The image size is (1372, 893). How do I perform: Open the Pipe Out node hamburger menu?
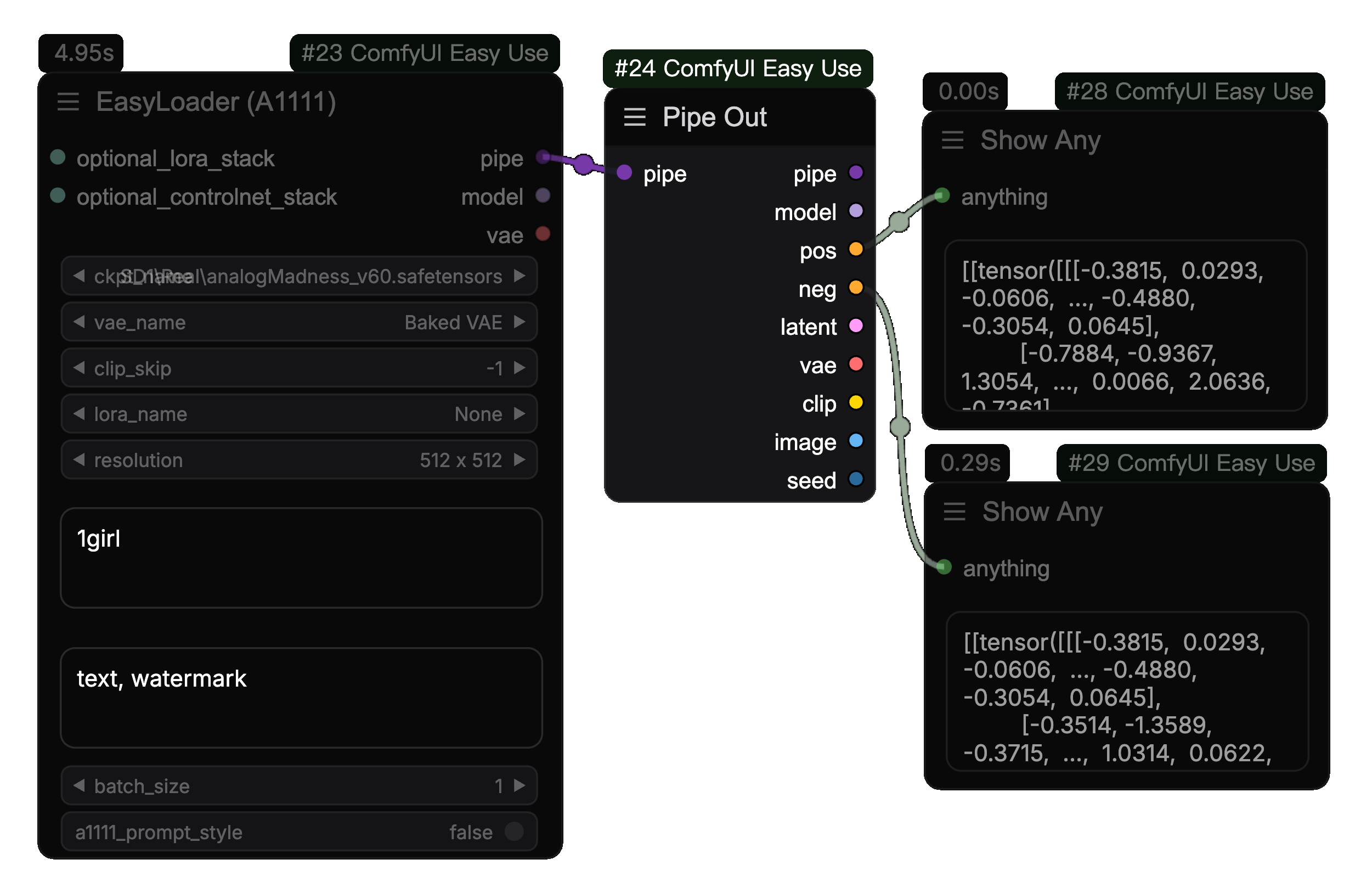[x=635, y=117]
